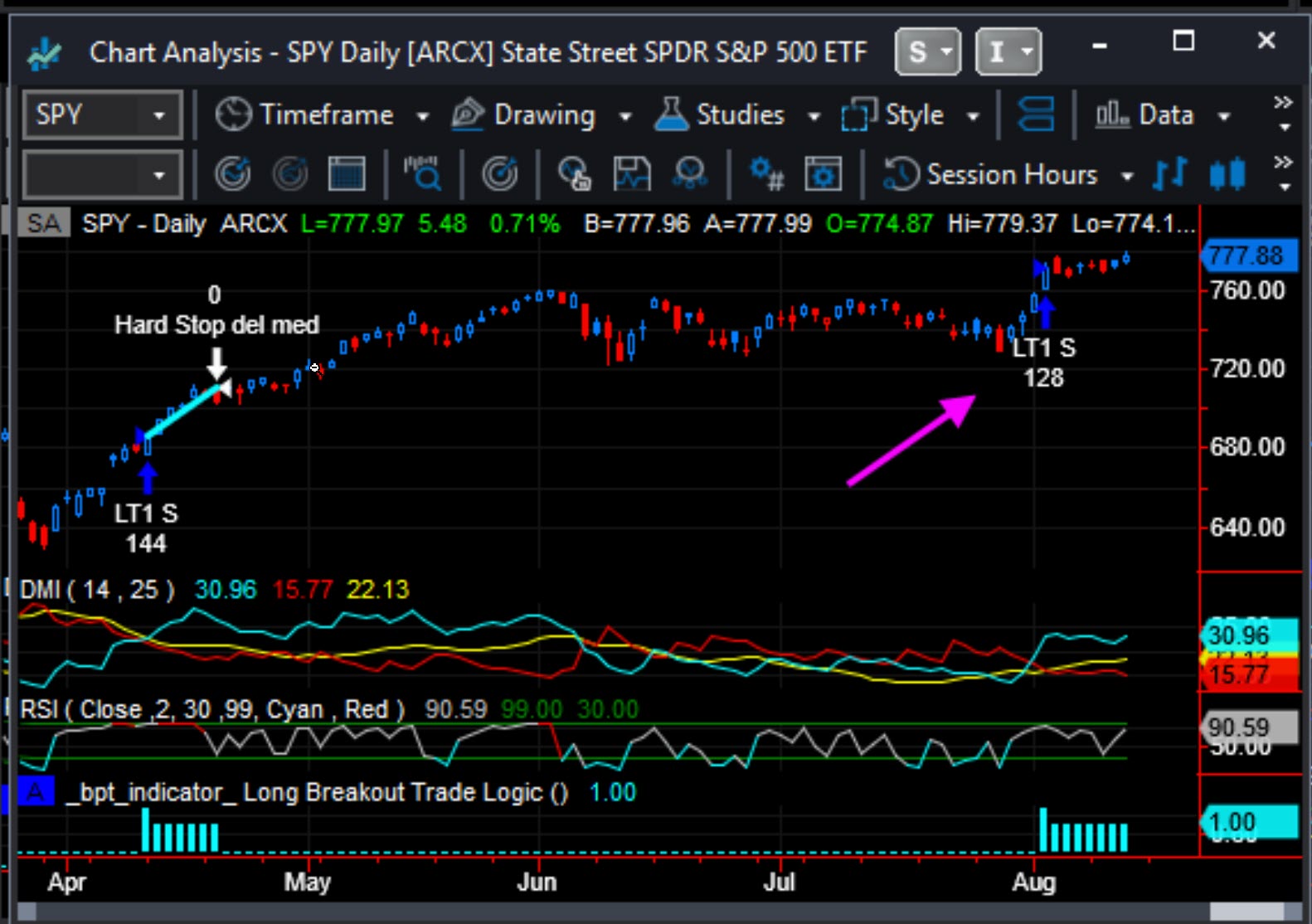Click the cyan 777.88 price label
1312x924 pixels.
[1248, 255]
